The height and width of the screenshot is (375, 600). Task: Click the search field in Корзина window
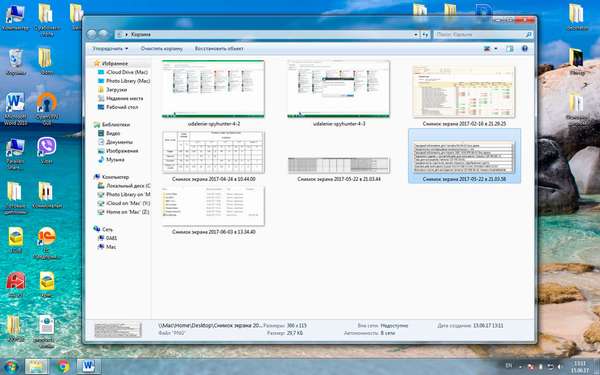point(483,34)
